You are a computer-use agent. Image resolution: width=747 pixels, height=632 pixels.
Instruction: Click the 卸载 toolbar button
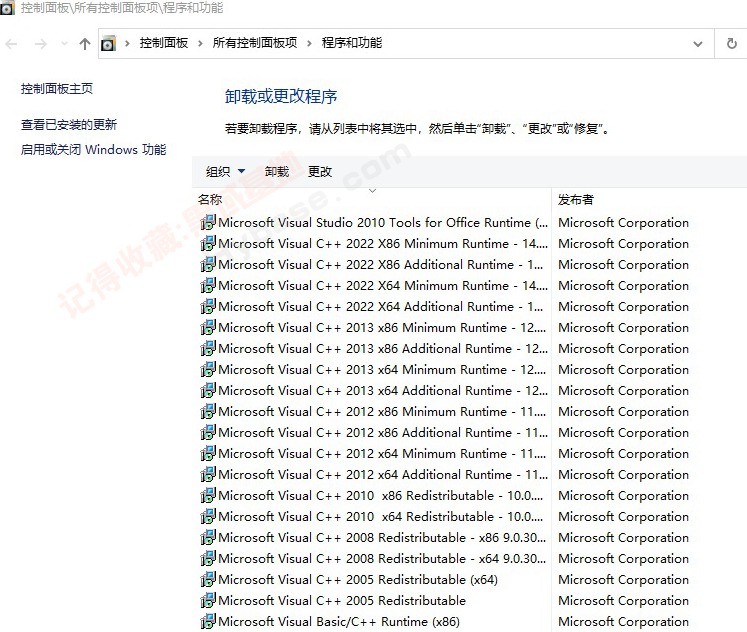click(277, 171)
